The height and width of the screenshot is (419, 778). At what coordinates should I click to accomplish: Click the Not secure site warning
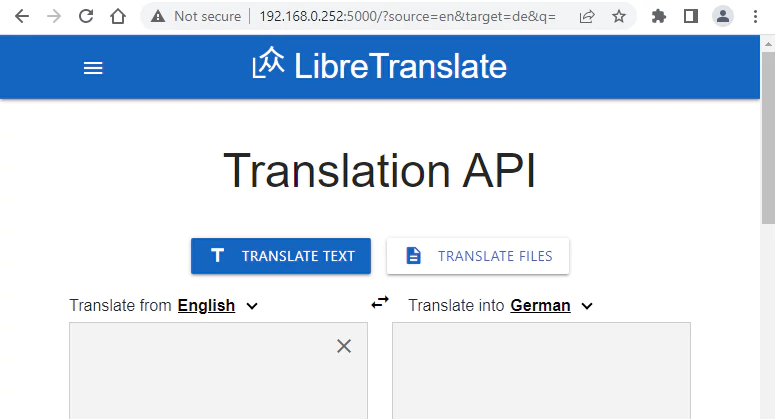click(196, 16)
